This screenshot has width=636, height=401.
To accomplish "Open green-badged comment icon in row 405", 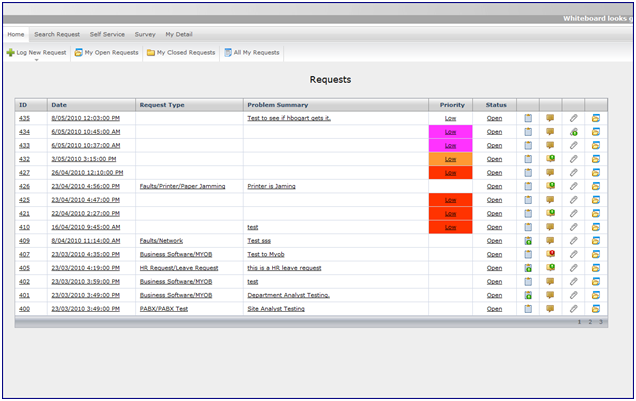I will [550, 268].
